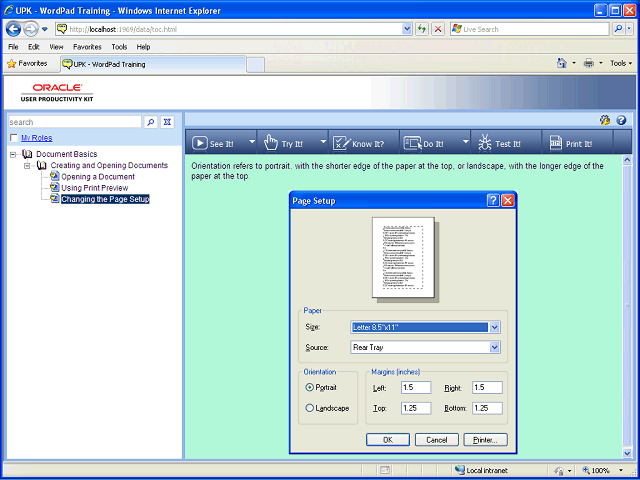This screenshot has width=640, height=480.
Task: Select the Landscape orientation radio button
Action: pos(309,408)
